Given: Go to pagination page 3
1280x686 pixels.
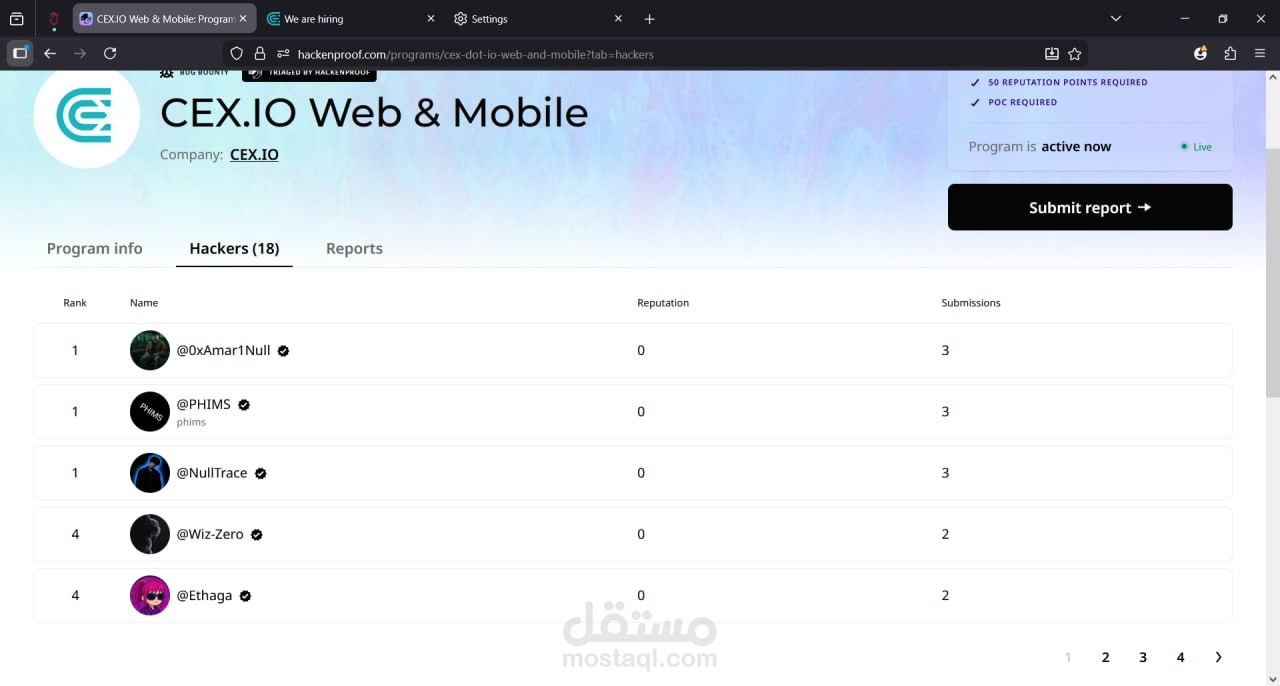Looking at the screenshot, I should [x=1143, y=657].
